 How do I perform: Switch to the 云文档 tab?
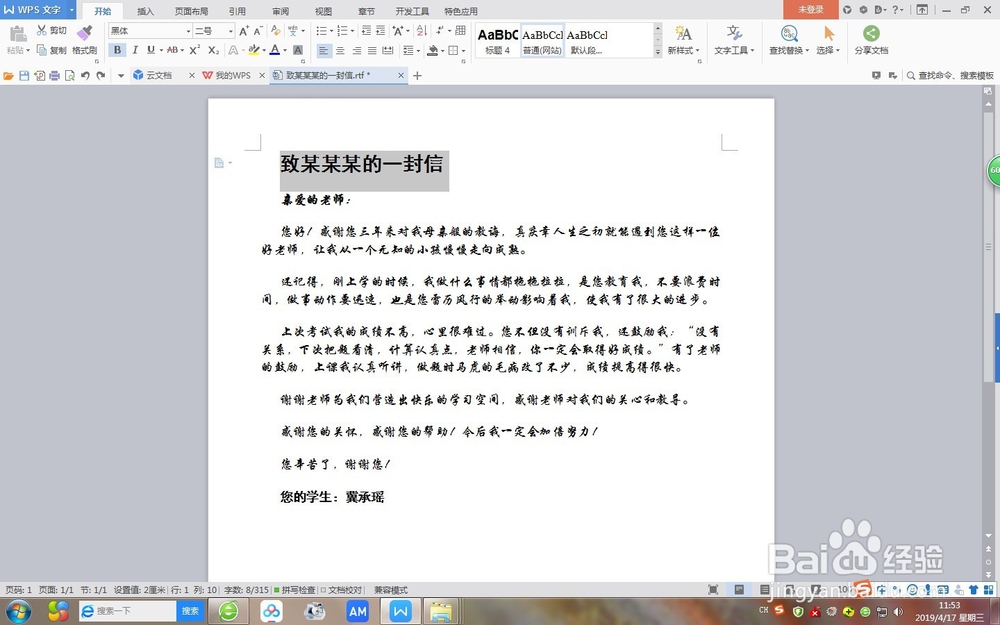pos(159,75)
